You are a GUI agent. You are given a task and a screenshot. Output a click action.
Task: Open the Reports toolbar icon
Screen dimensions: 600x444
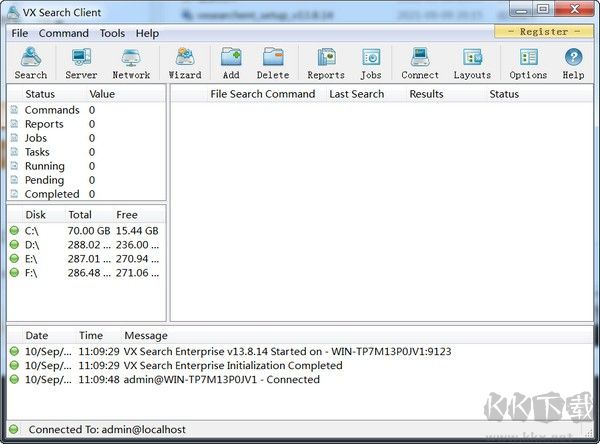(326, 63)
